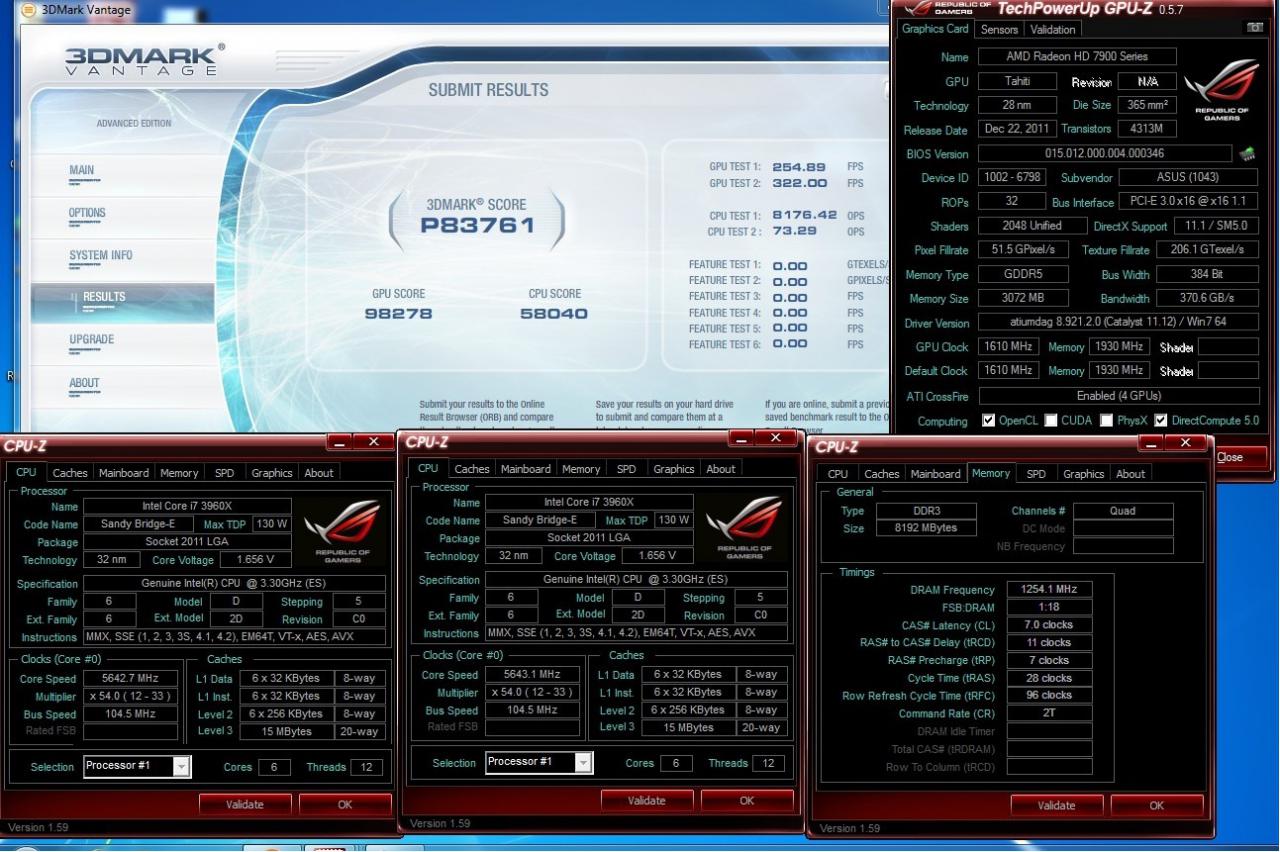
Task: Open About tab in right CPU-Z window
Action: click(x=1131, y=474)
